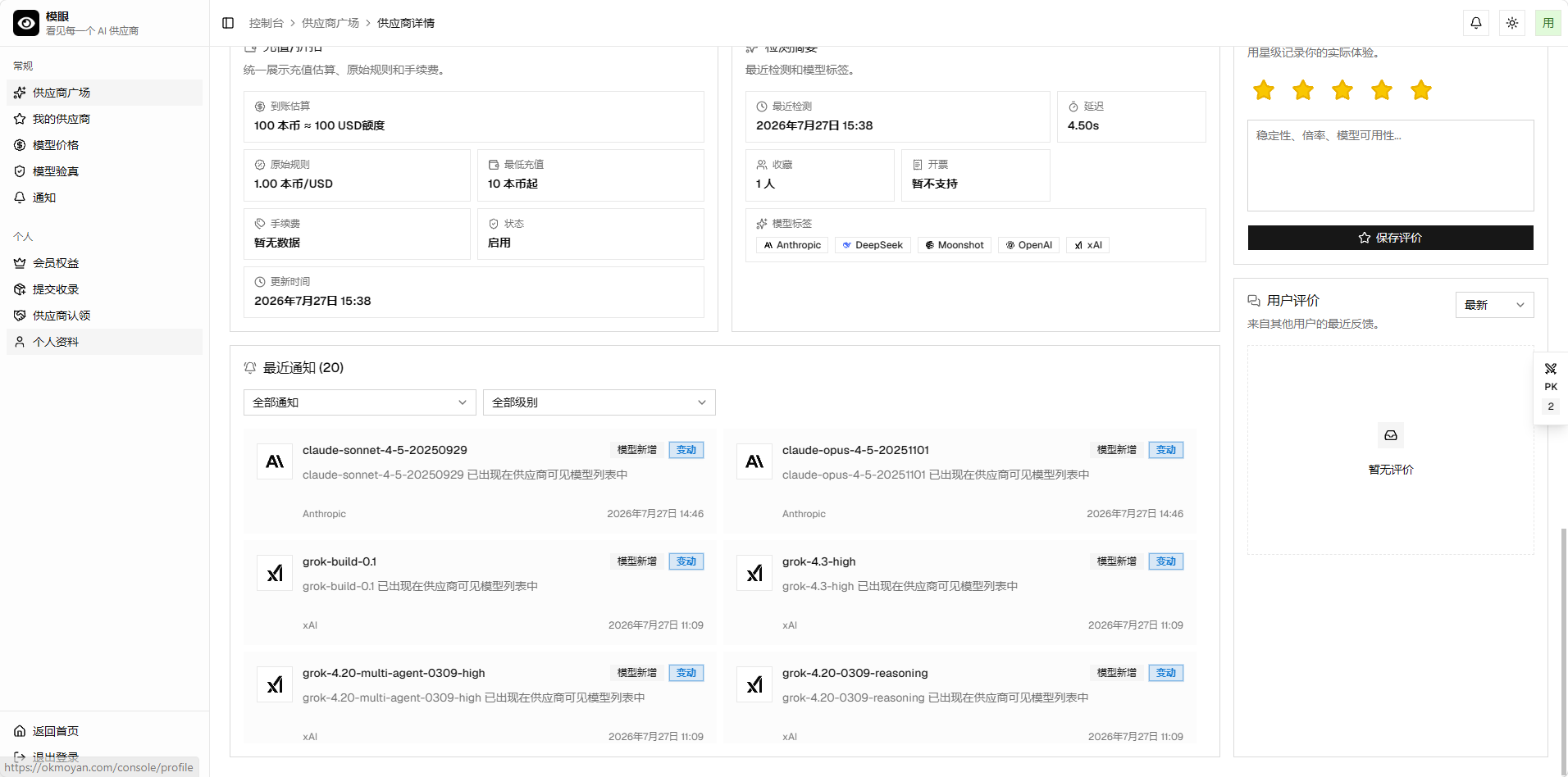Select the fifth rating star
The width and height of the screenshot is (1568, 777).
[1421, 90]
